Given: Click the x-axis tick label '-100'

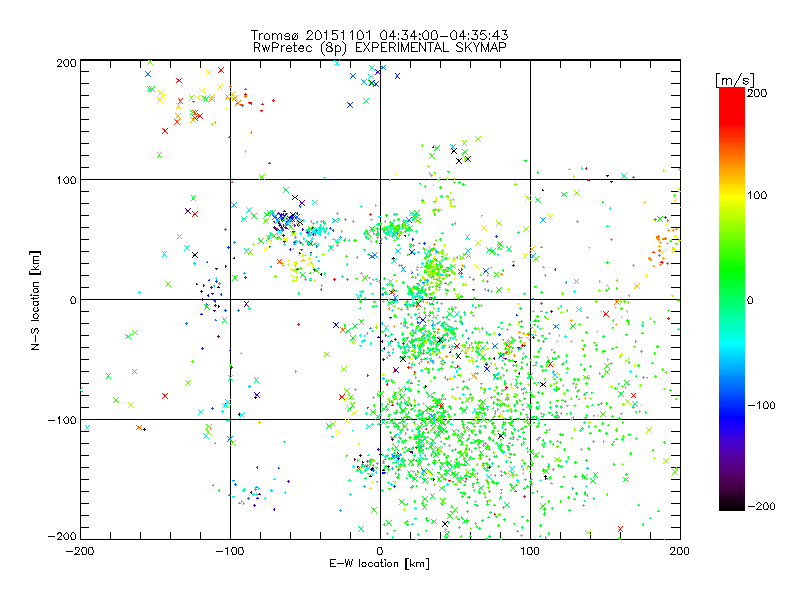Looking at the screenshot, I should [230, 551].
